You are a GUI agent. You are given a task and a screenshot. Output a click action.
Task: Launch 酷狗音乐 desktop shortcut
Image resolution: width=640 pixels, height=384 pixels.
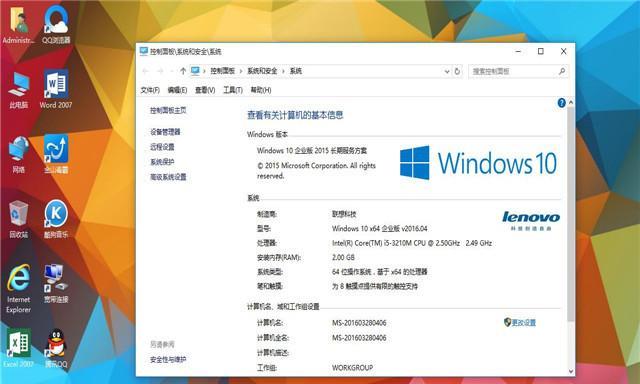[x=56, y=219]
